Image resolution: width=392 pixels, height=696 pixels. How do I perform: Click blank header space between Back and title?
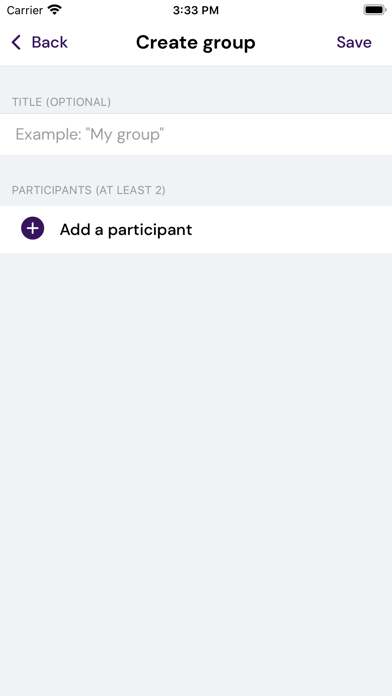point(102,43)
